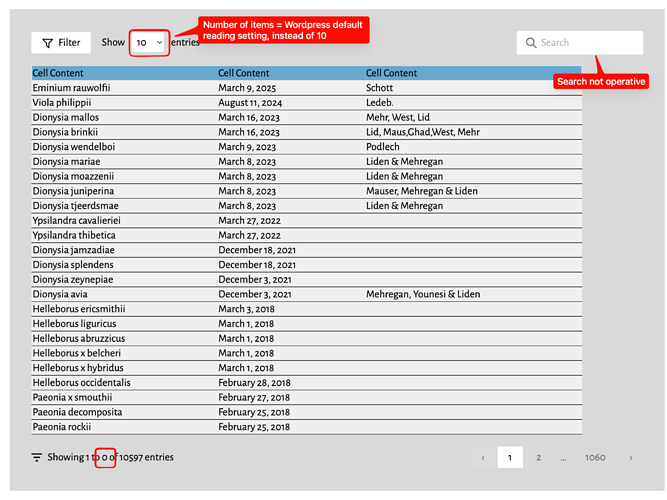
Task: Click the first Cell Content column header
Action: coord(58,73)
